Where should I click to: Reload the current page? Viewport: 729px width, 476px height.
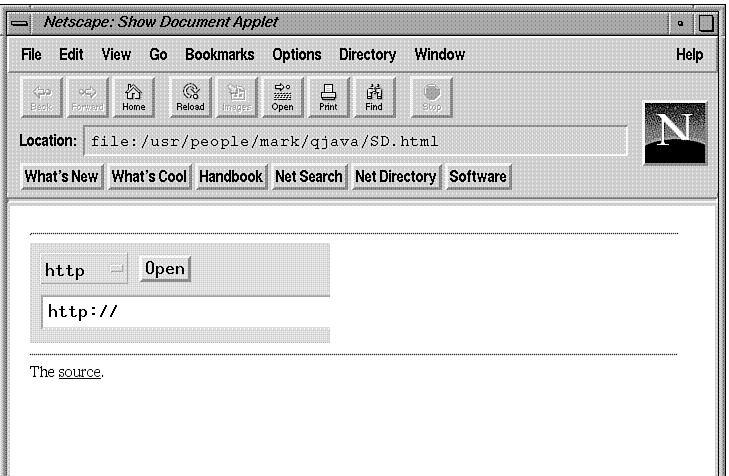coord(189,96)
